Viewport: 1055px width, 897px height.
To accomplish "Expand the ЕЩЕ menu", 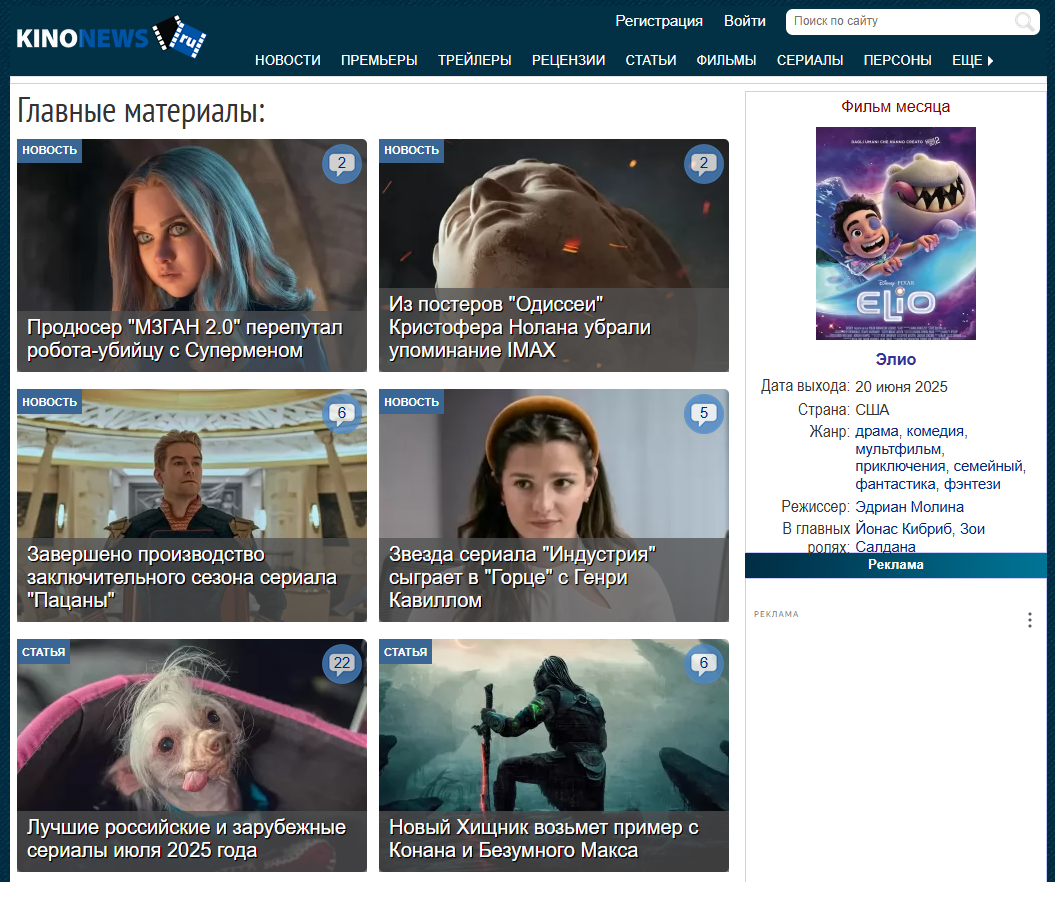I will point(972,61).
